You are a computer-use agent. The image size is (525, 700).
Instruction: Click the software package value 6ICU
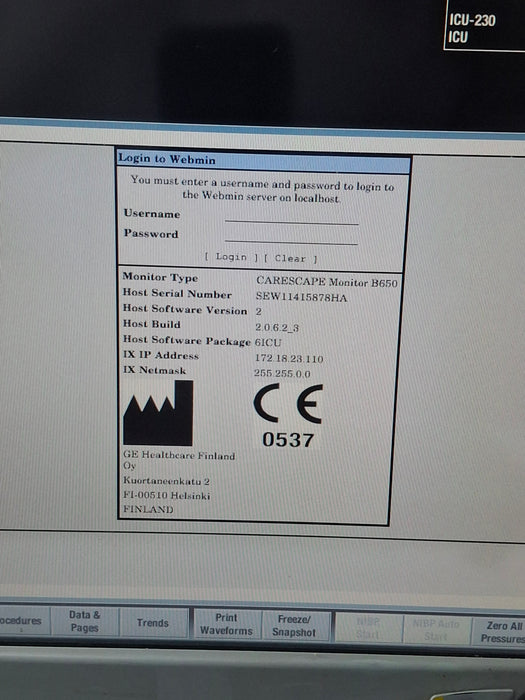[x=268, y=342]
